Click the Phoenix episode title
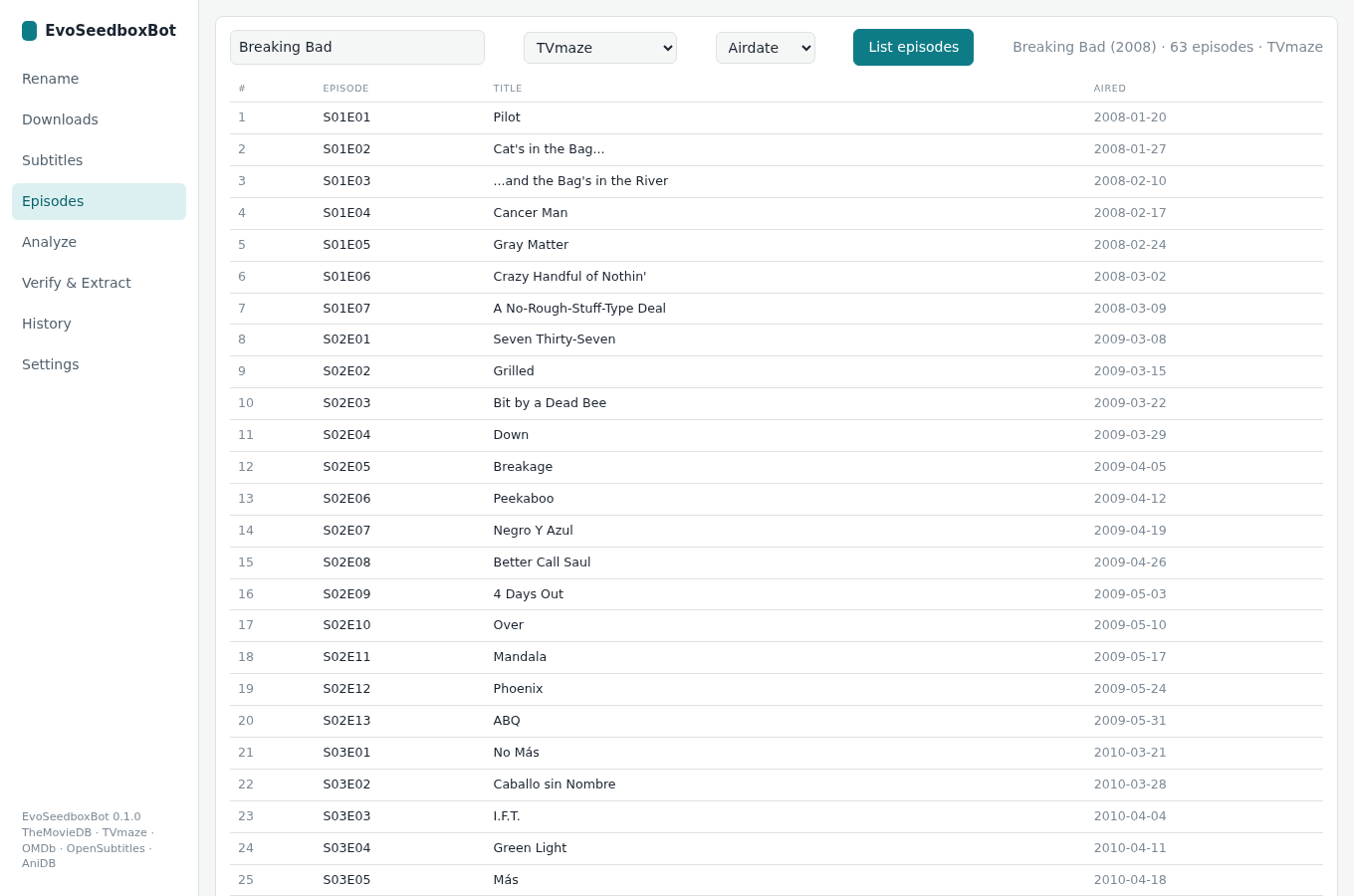The height and width of the screenshot is (896, 1354). pos(518,689)
